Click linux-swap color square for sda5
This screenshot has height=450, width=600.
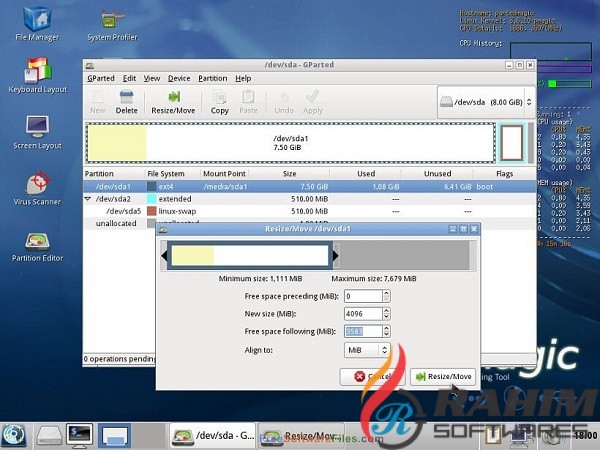pos(152,211)
